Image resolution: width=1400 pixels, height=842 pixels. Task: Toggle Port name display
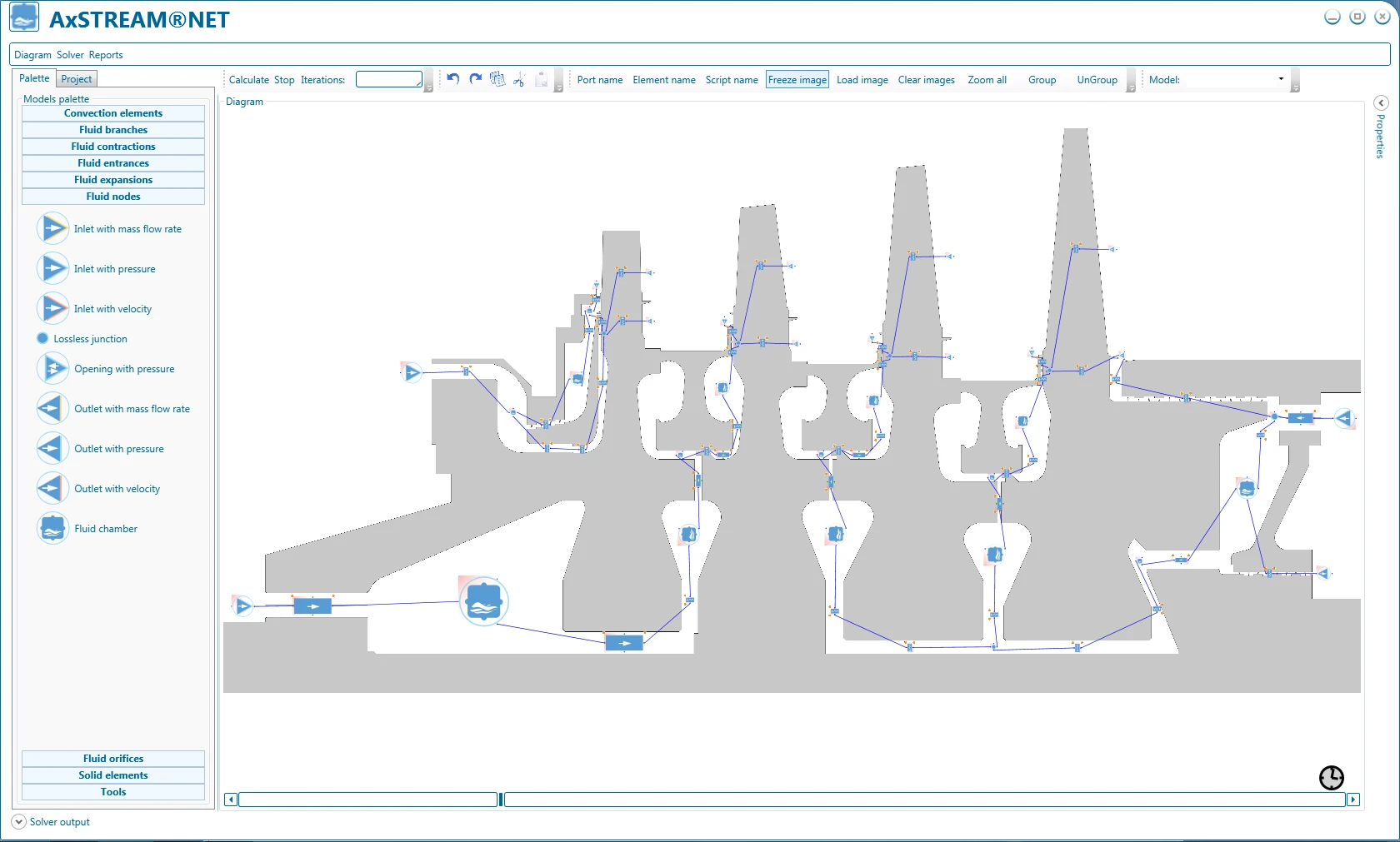600,80
